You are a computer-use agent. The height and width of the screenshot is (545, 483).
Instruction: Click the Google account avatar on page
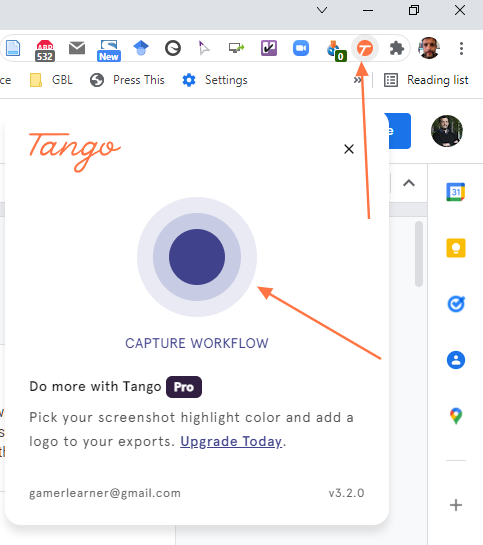(447, 131)
